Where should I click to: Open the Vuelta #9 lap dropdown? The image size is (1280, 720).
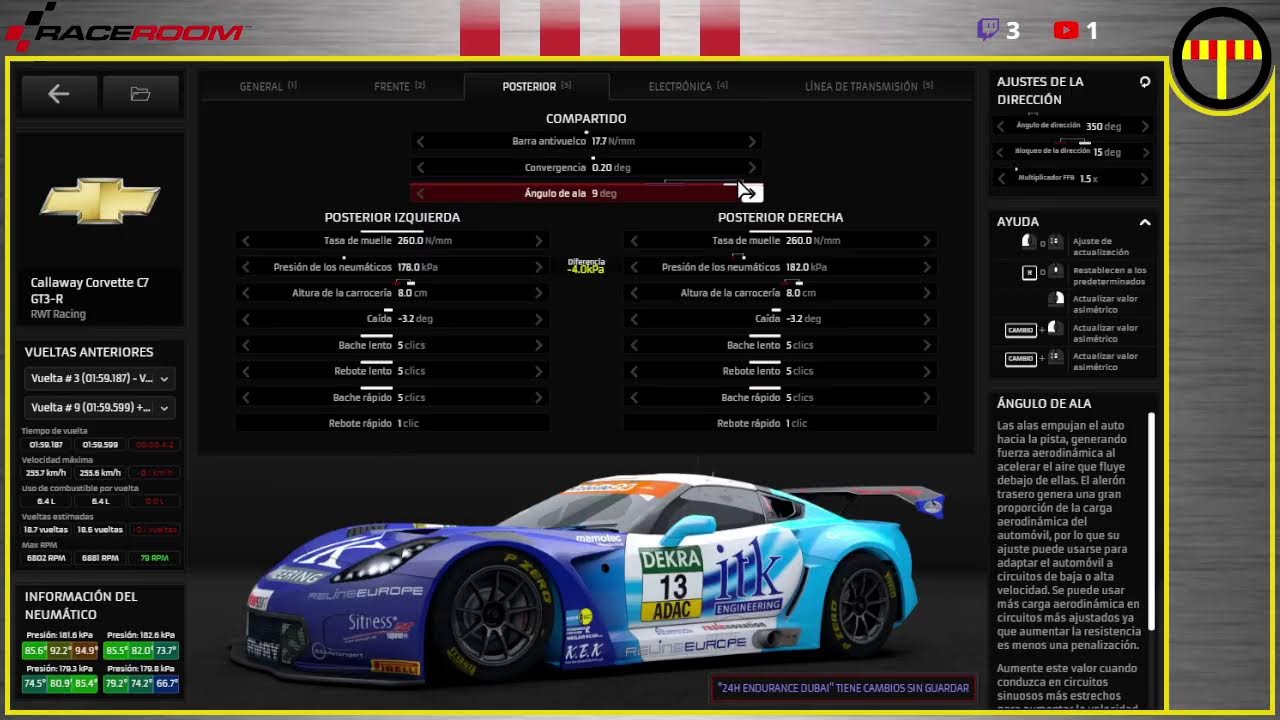pyautogui.click(x=100, y=408)
